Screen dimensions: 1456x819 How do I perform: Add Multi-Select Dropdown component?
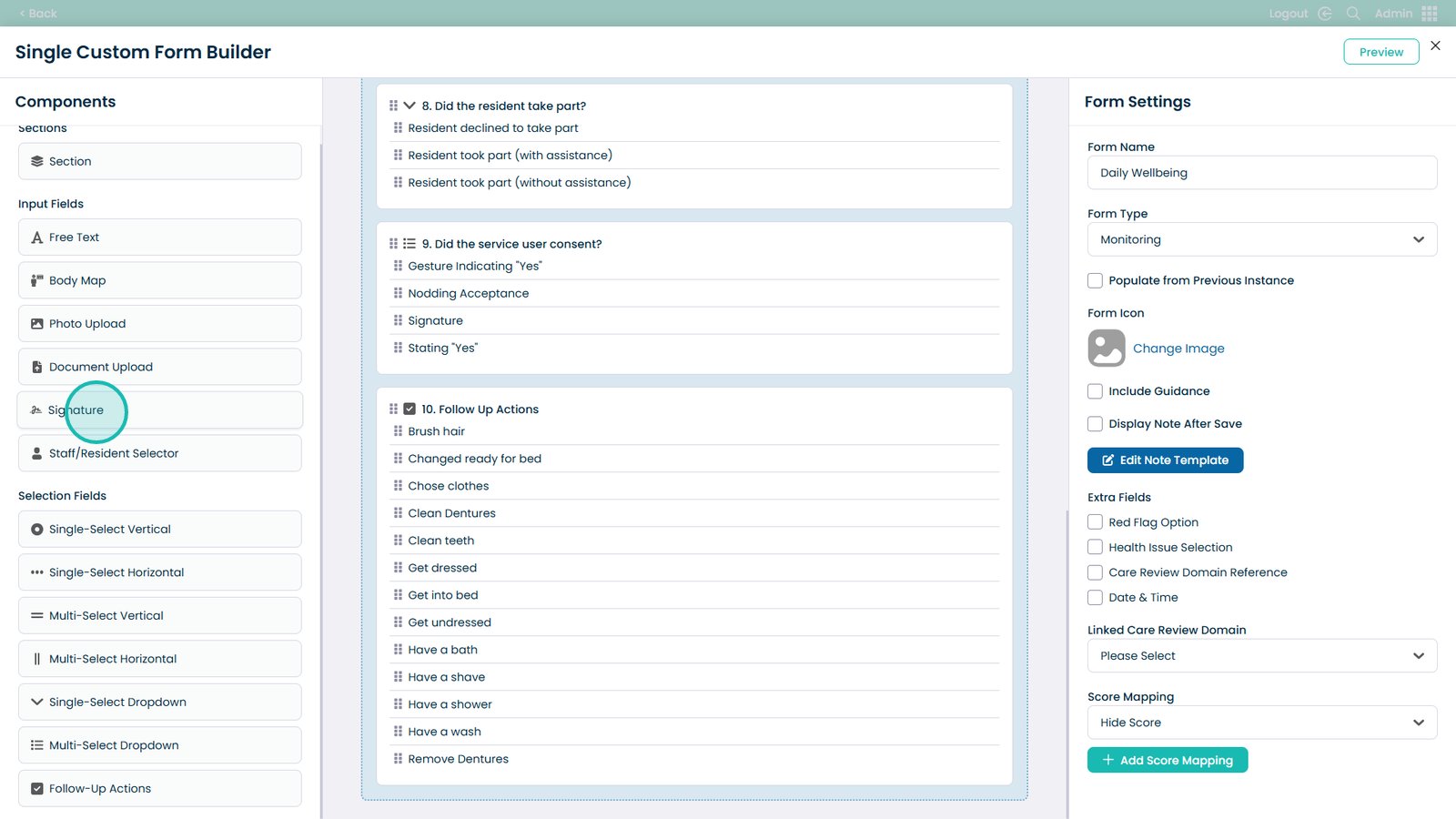click(160, 745)
